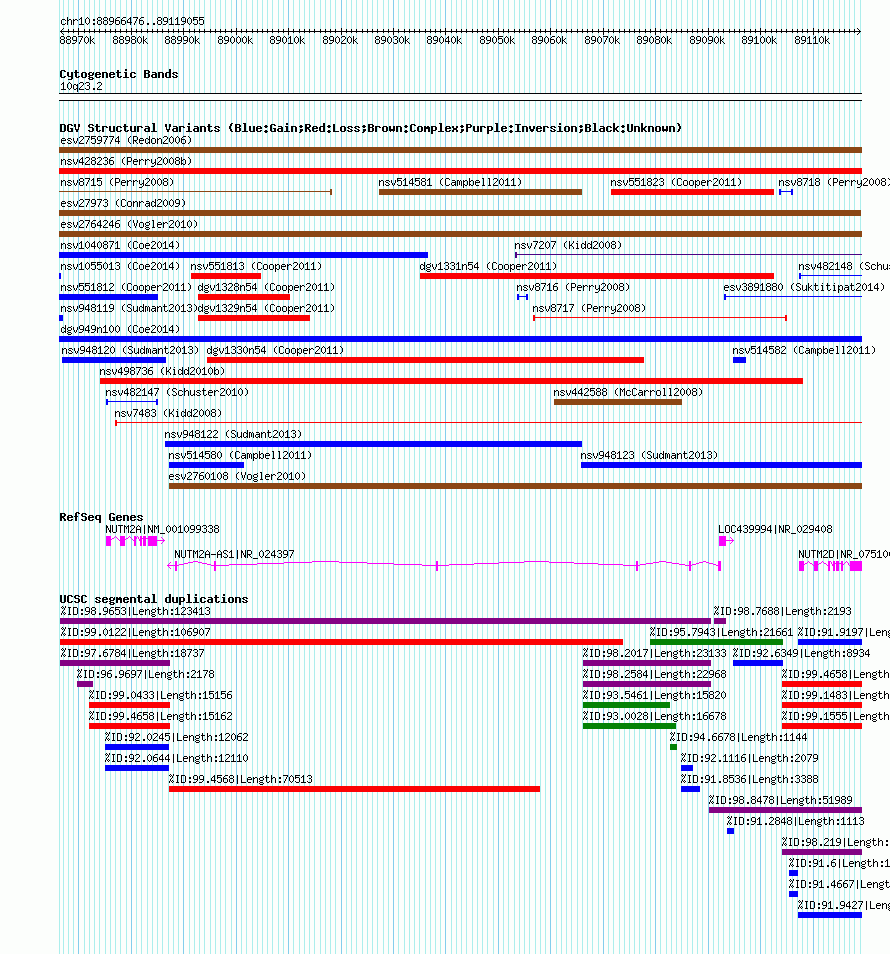Click %ID:98.7688|Length:2193 duplication label

(x=782, y=611)
